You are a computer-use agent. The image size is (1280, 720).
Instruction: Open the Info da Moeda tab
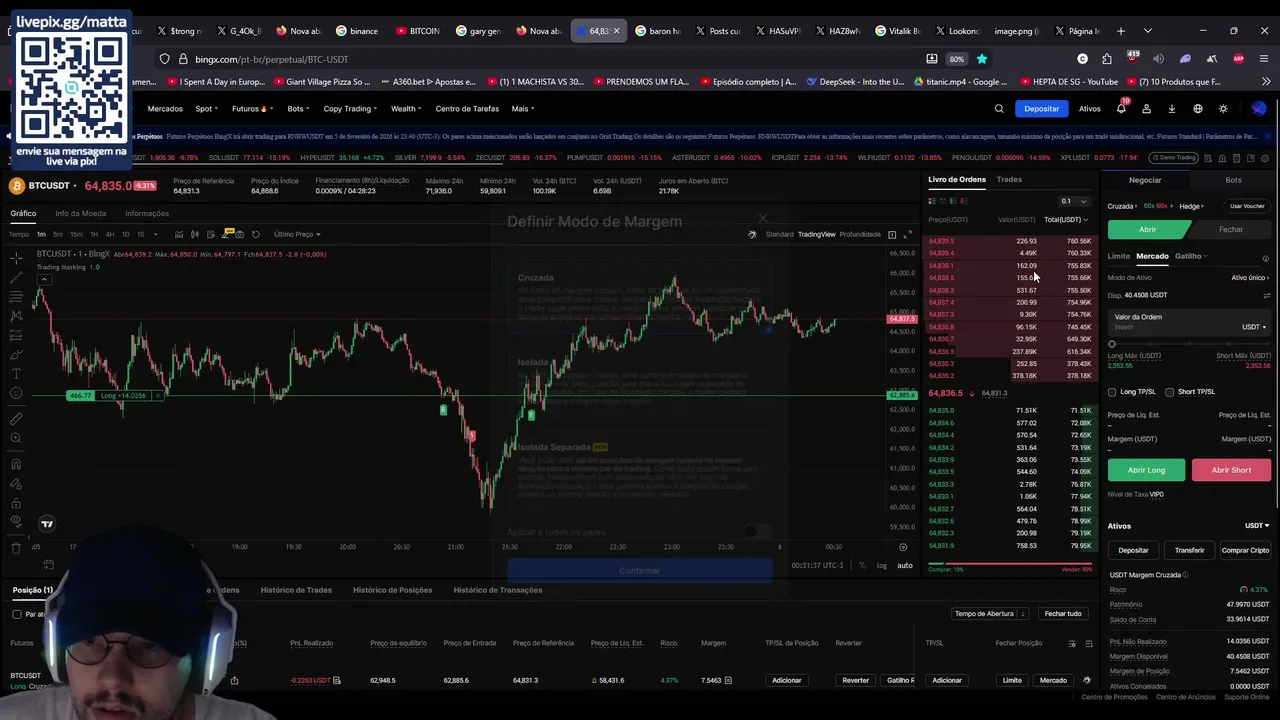pos(80,213)
